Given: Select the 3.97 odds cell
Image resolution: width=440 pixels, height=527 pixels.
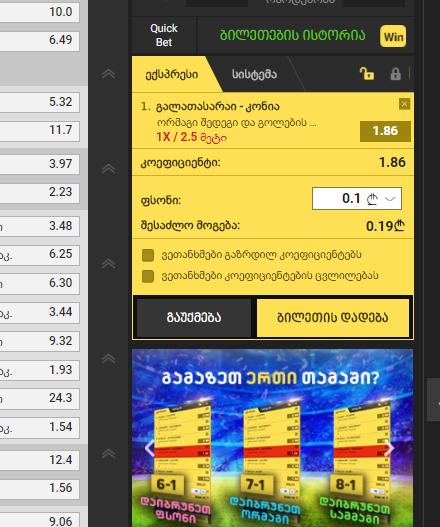Looking at the screenshot, I should [40, 164].
